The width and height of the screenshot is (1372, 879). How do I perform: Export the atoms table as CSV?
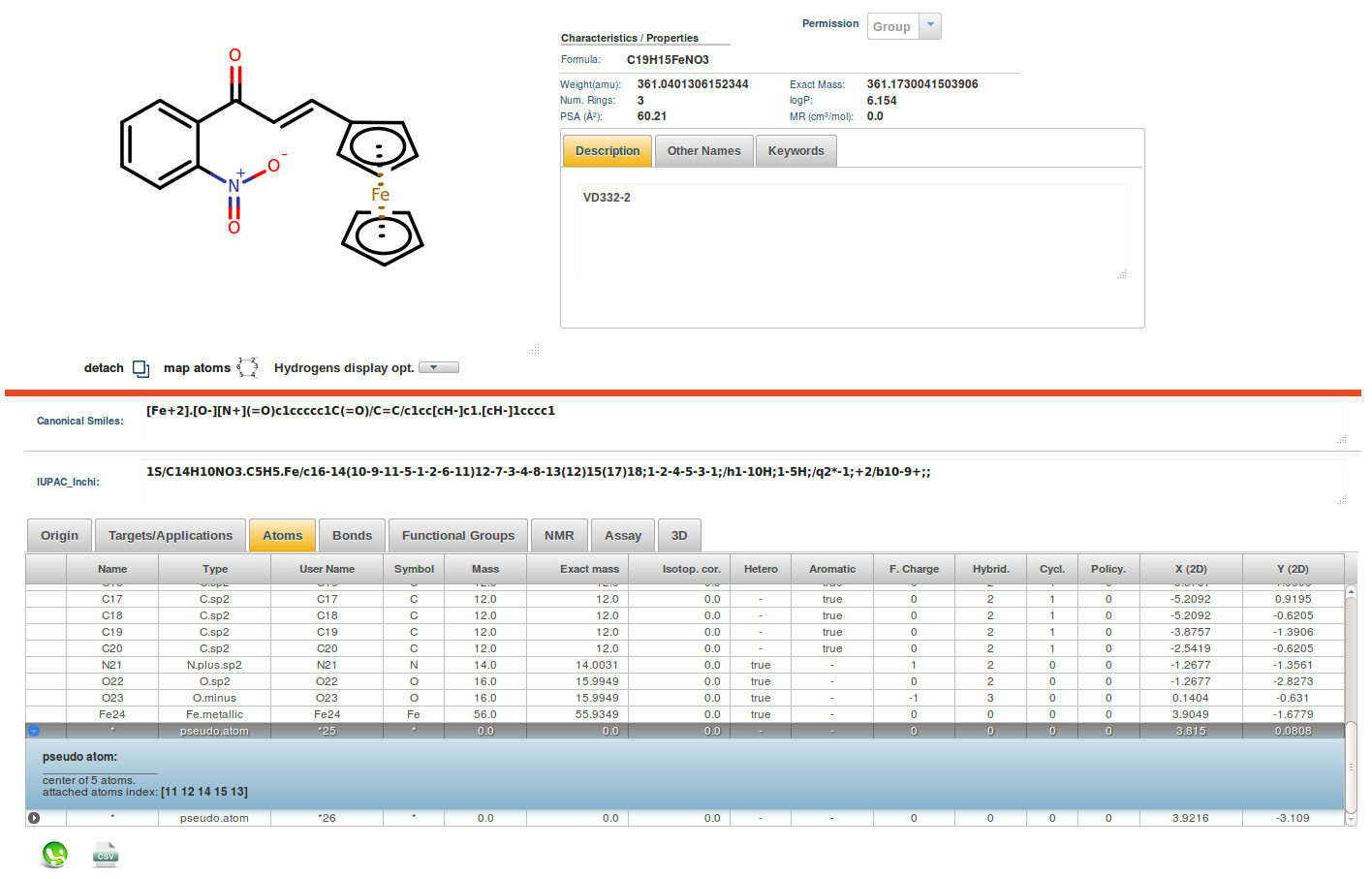click(105, 854)
